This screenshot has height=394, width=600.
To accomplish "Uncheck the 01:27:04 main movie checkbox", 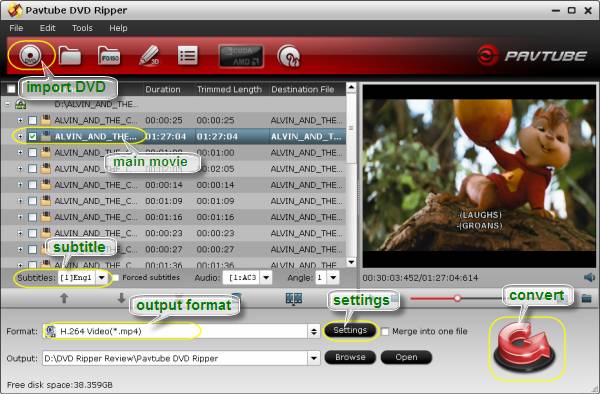I will coord(33,137).
